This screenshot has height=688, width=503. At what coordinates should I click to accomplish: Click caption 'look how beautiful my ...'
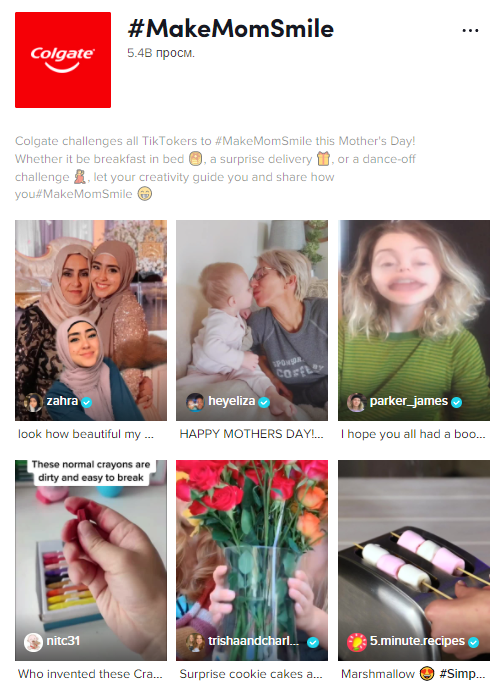[x=86, y=434]
